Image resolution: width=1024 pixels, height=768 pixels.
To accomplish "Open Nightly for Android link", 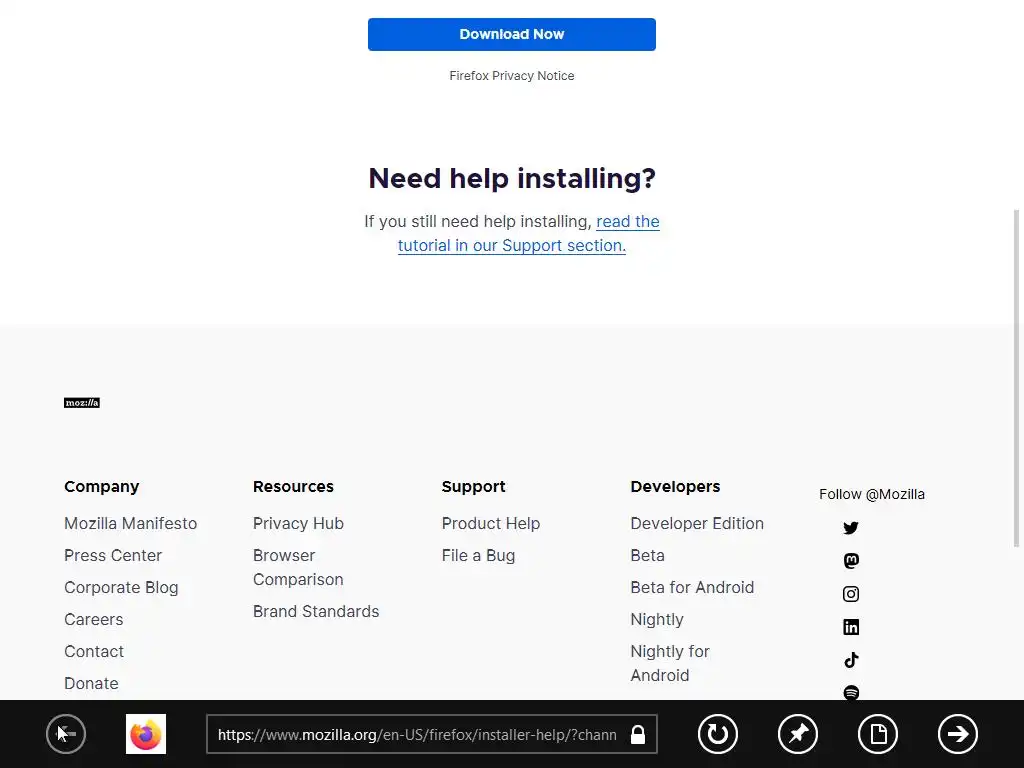I will pos(670,663).
